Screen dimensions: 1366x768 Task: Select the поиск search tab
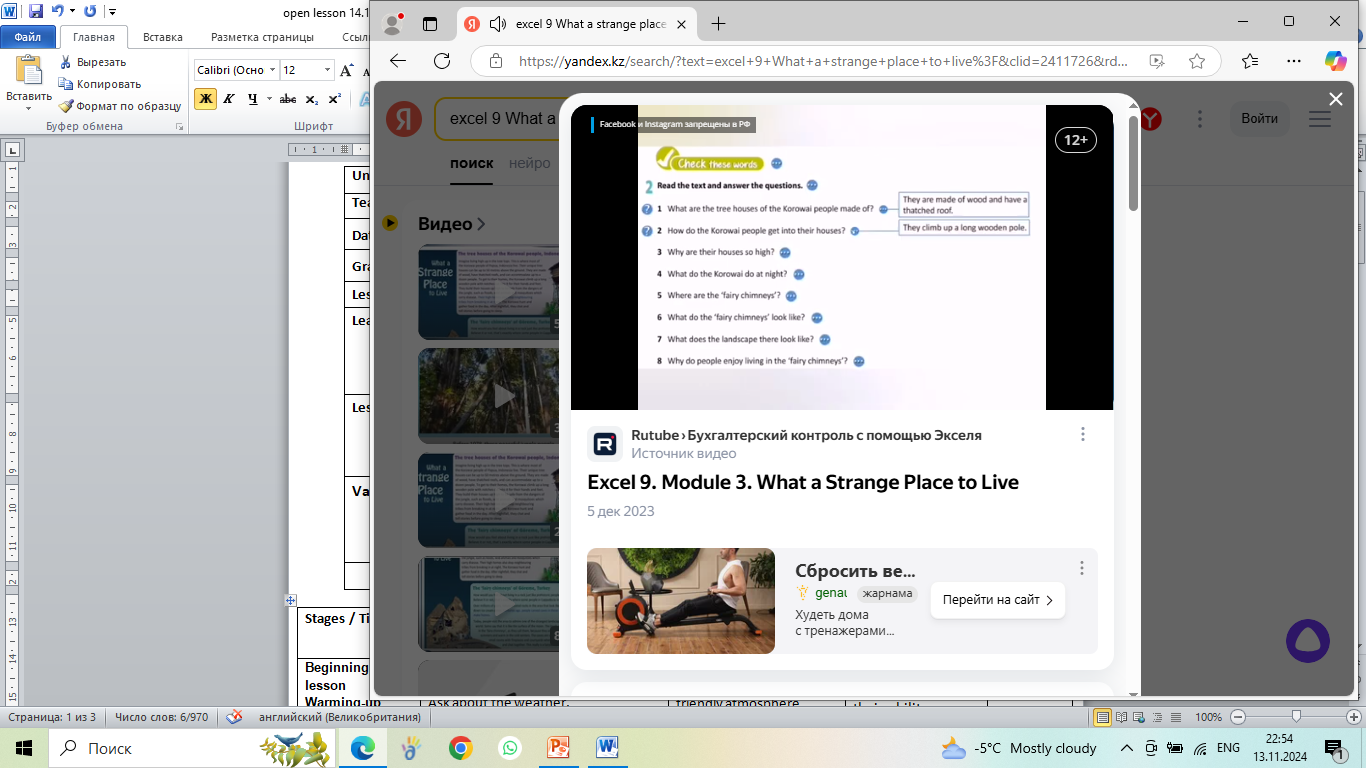(472, 163)
